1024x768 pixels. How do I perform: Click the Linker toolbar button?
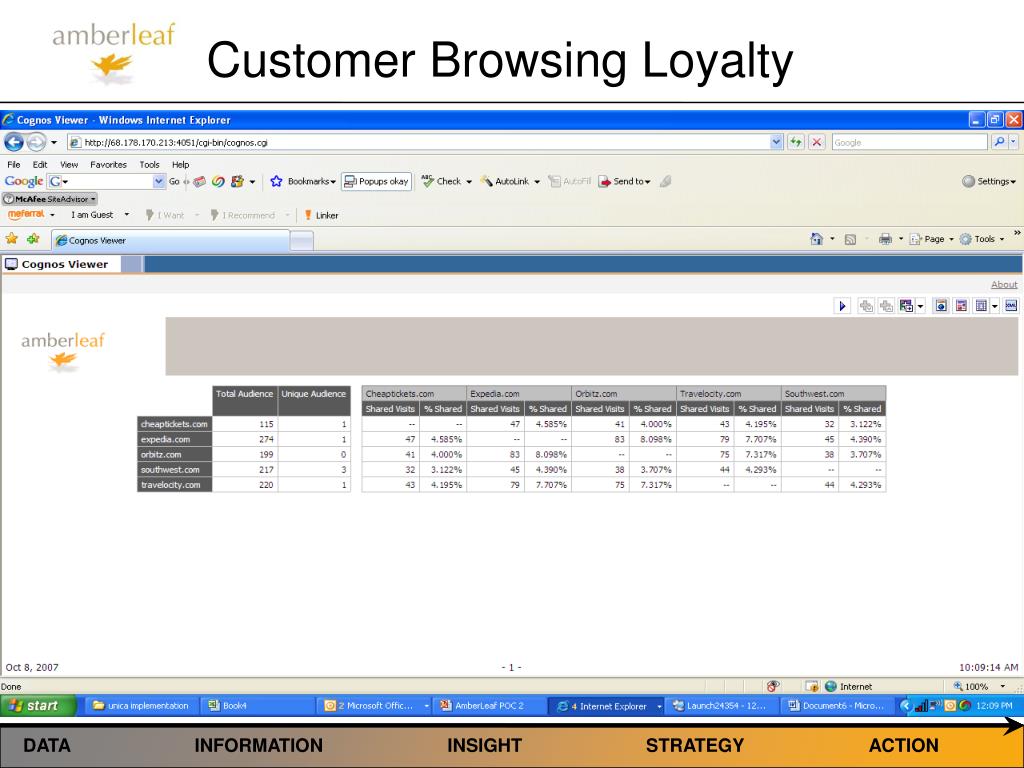[321, 215]
